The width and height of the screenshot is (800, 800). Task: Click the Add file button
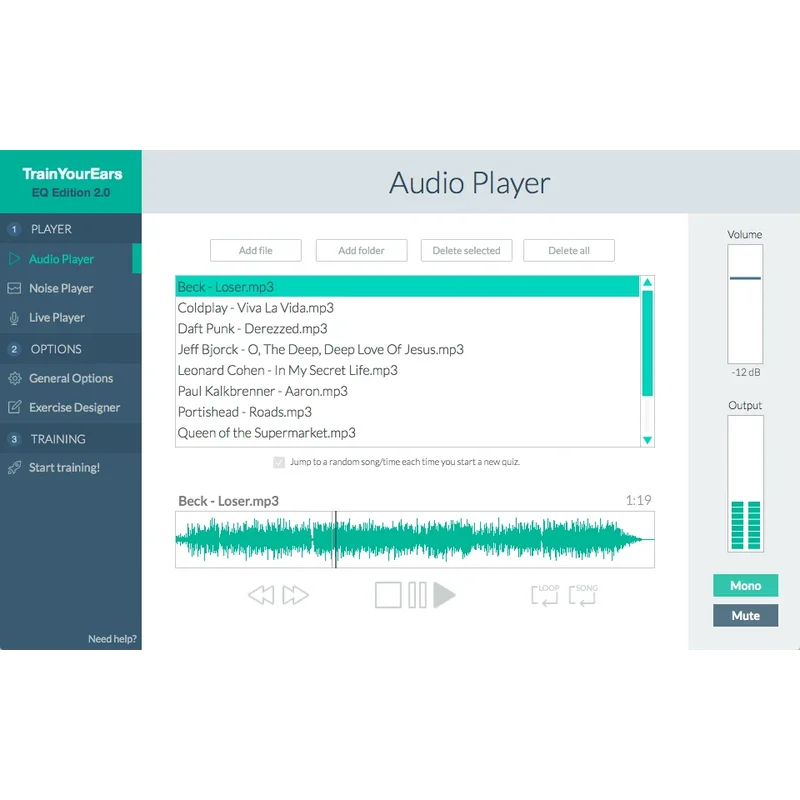click(x=256, y=251)
